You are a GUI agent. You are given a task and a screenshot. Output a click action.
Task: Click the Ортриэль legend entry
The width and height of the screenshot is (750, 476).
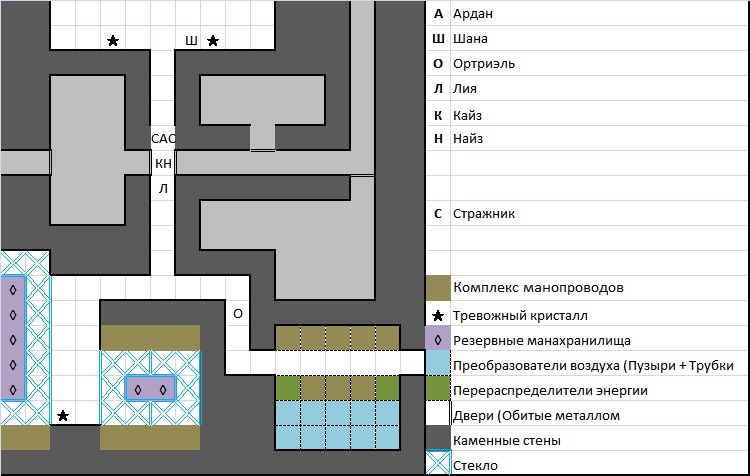point(484,64)
